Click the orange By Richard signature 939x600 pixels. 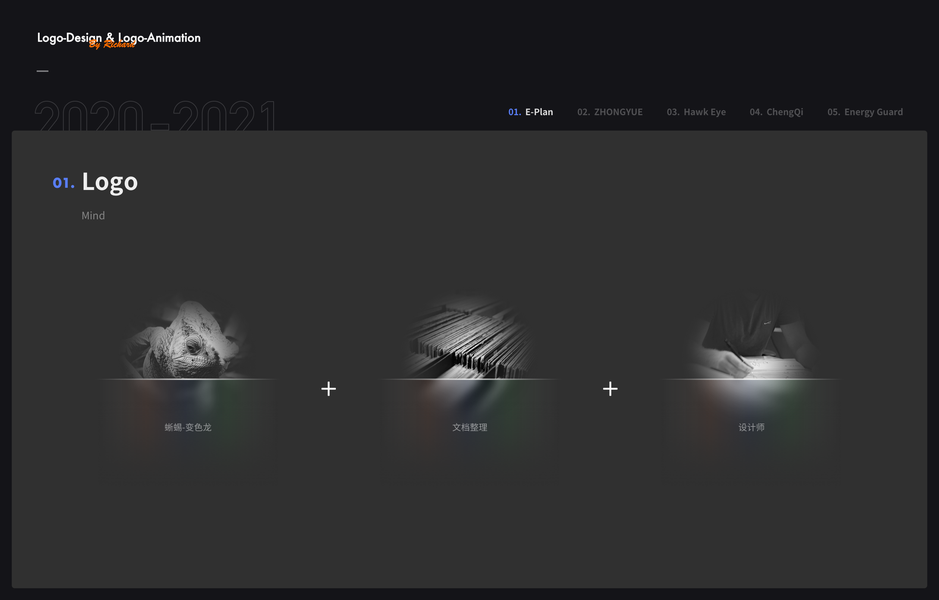tap(112, 44)
